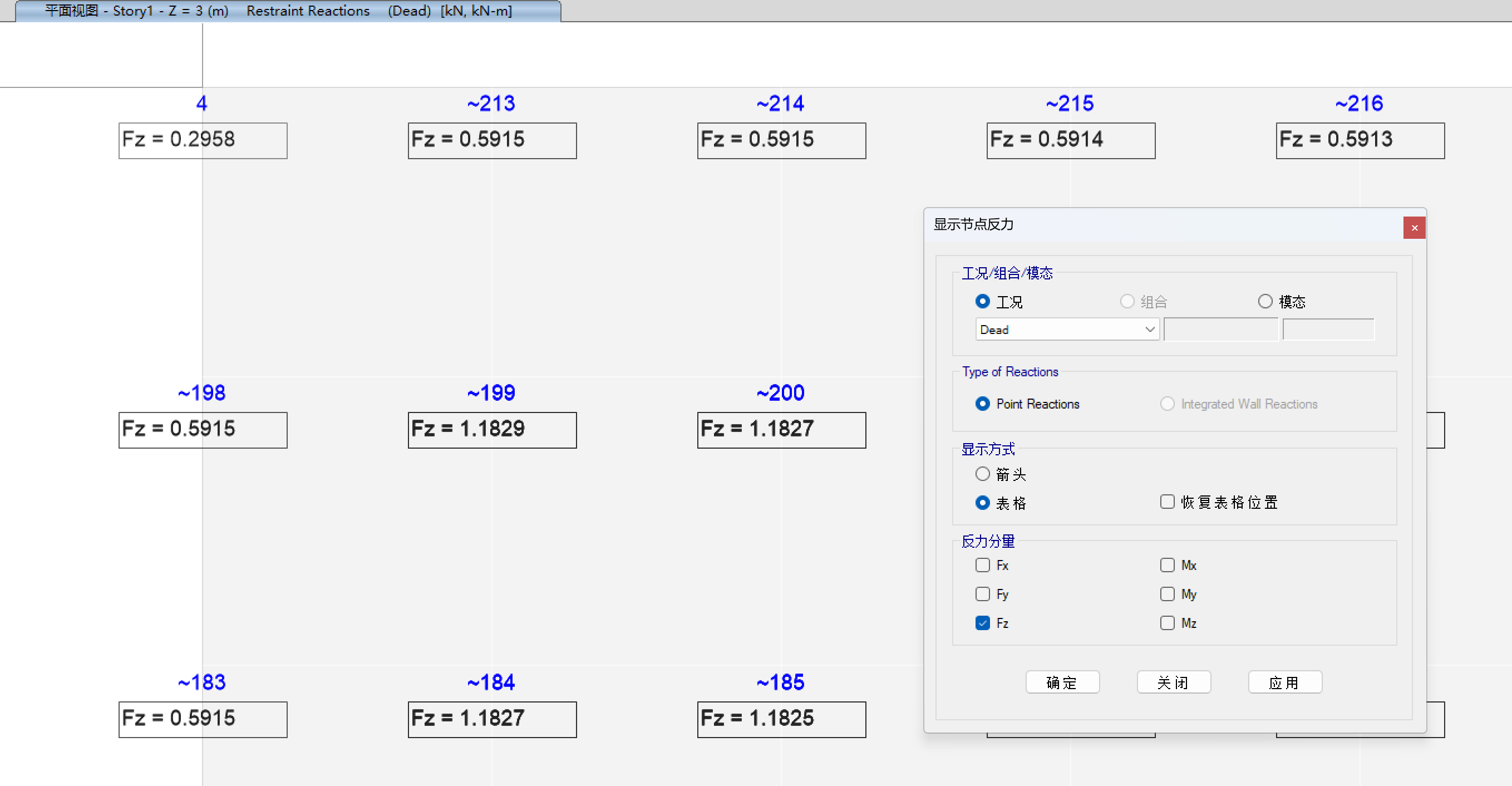Click joint label ~185
The height and width of the screenshot is (786, 1512).
click(781, 682)
